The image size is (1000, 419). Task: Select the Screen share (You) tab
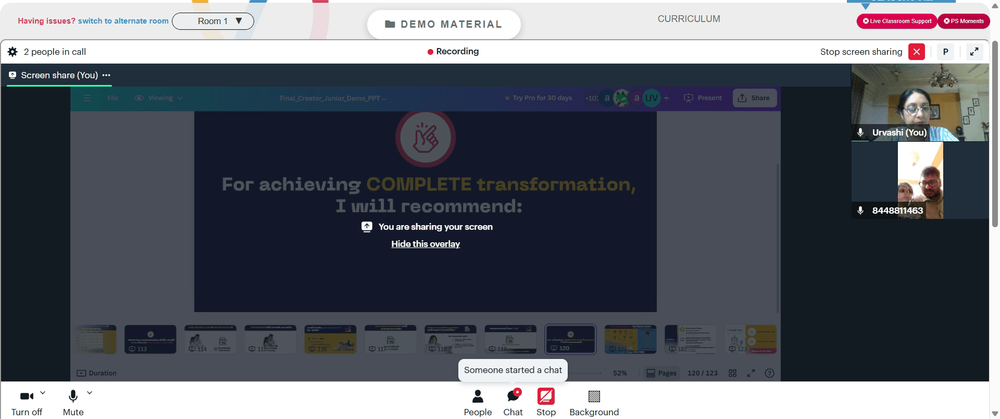pyautogui.click(x=59, y=75)
